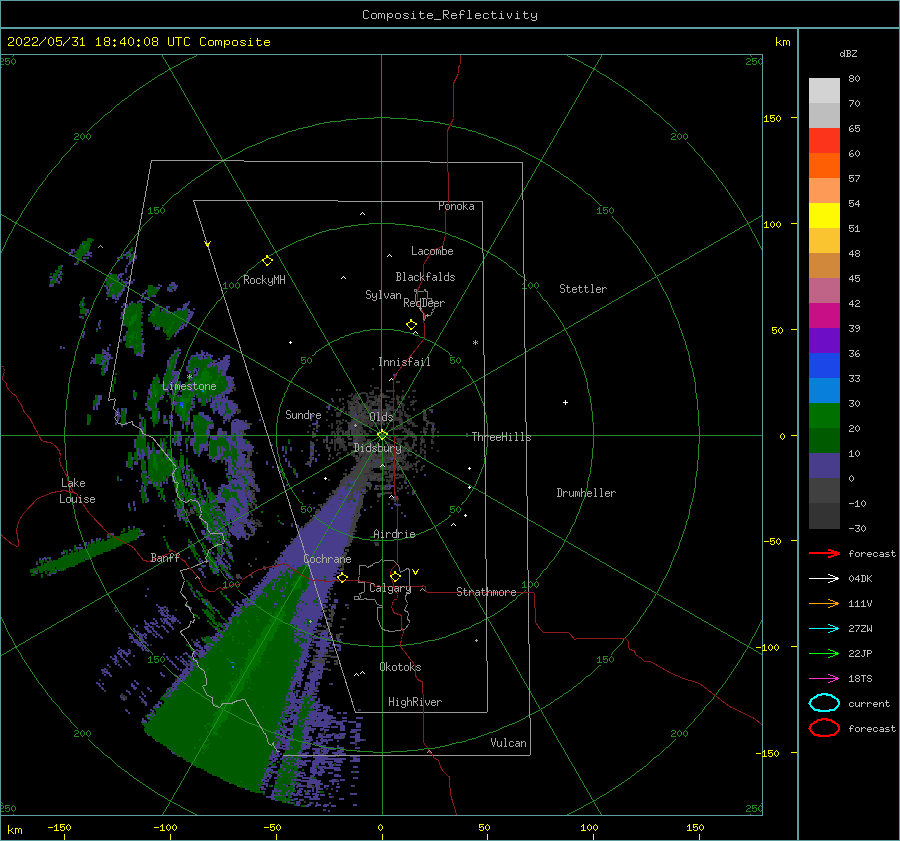Click the 30 dBZ light blue swatch
The image size is (900, 841).
(x=824, y=390)
